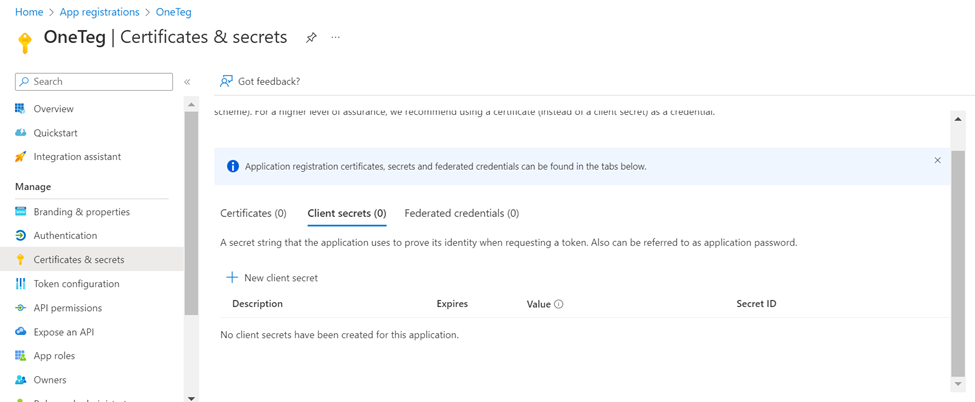Pin the OneTeg page using pin icon
Screen dimensions: 975x402
pyautogui.click(x=311, y=38)
